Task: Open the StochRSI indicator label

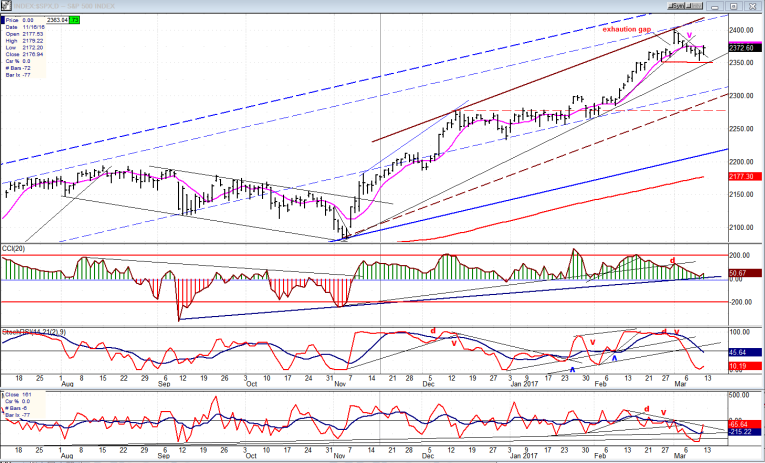Action: [x=35, y=332]
